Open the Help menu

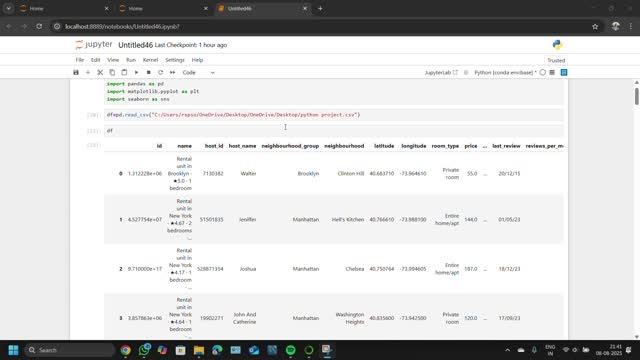click(197, 60)
